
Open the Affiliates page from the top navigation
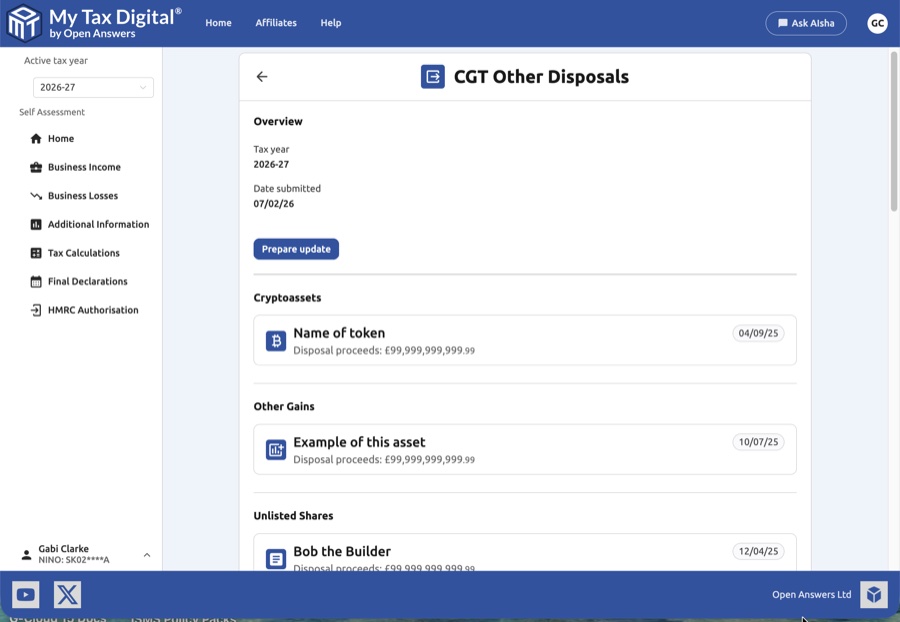click(x=276, y=22)
